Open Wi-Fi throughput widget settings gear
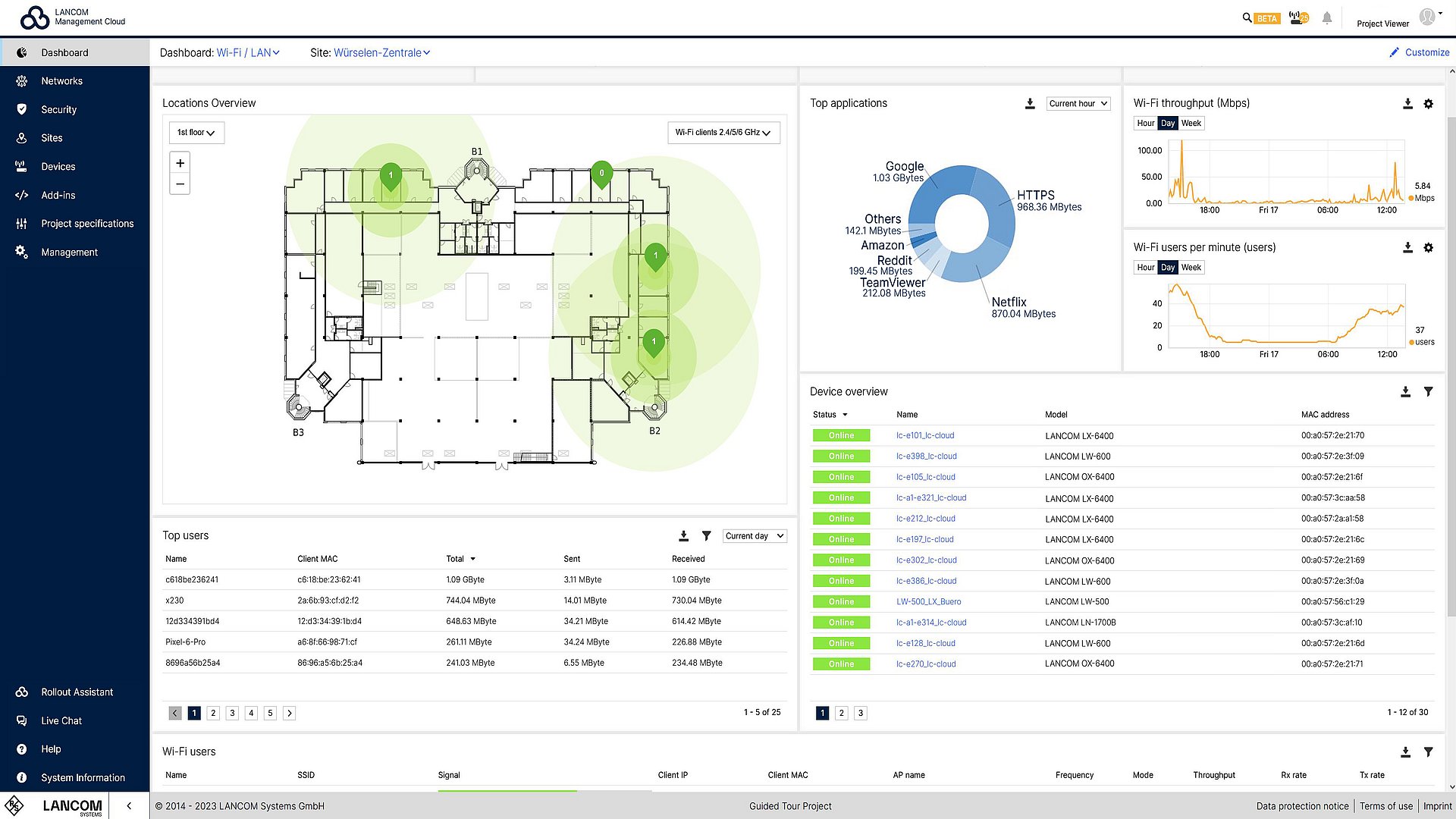This screenshot has width=1456, height=819. pos(1429,104)
